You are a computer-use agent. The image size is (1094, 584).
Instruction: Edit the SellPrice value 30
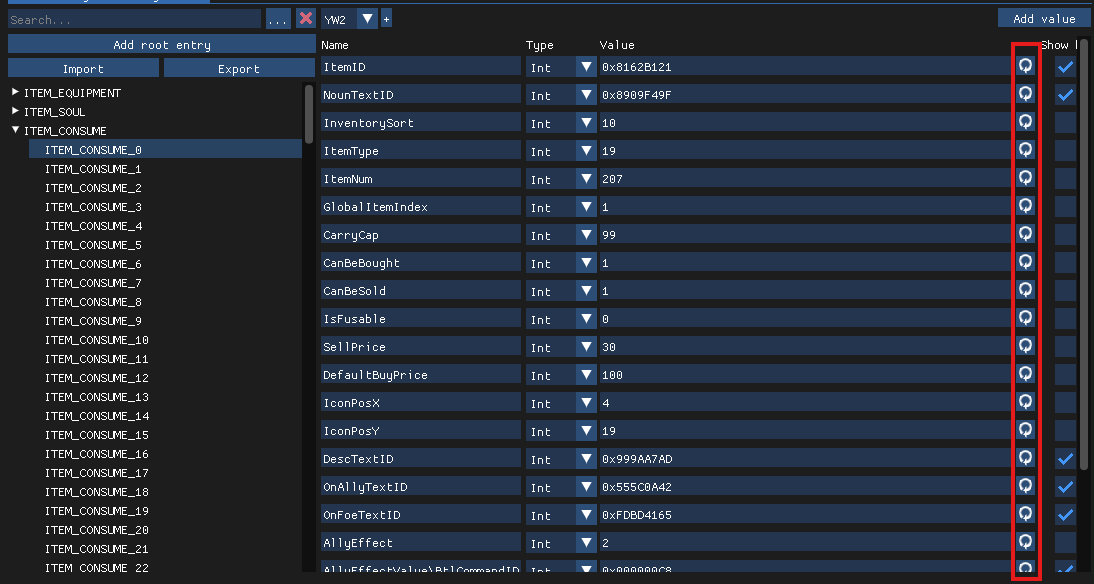[x=807, y=346]
